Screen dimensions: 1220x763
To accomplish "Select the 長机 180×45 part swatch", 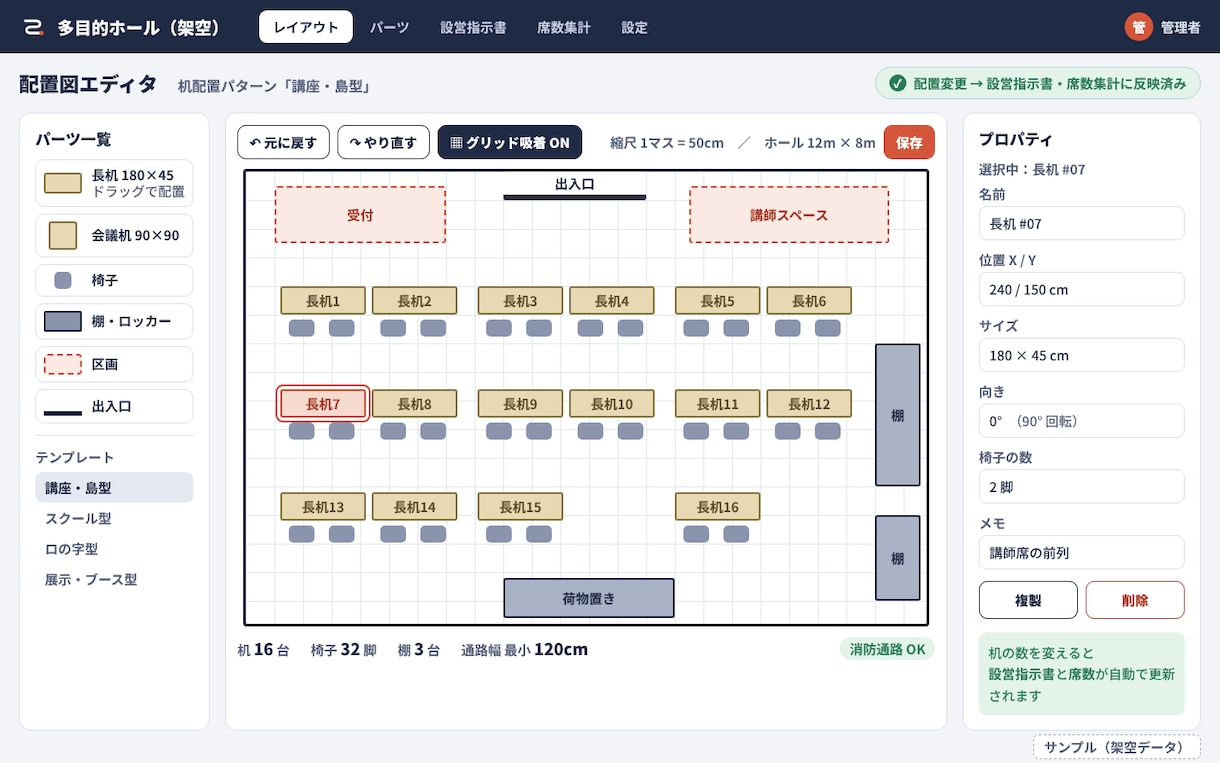I will [63, 183].
